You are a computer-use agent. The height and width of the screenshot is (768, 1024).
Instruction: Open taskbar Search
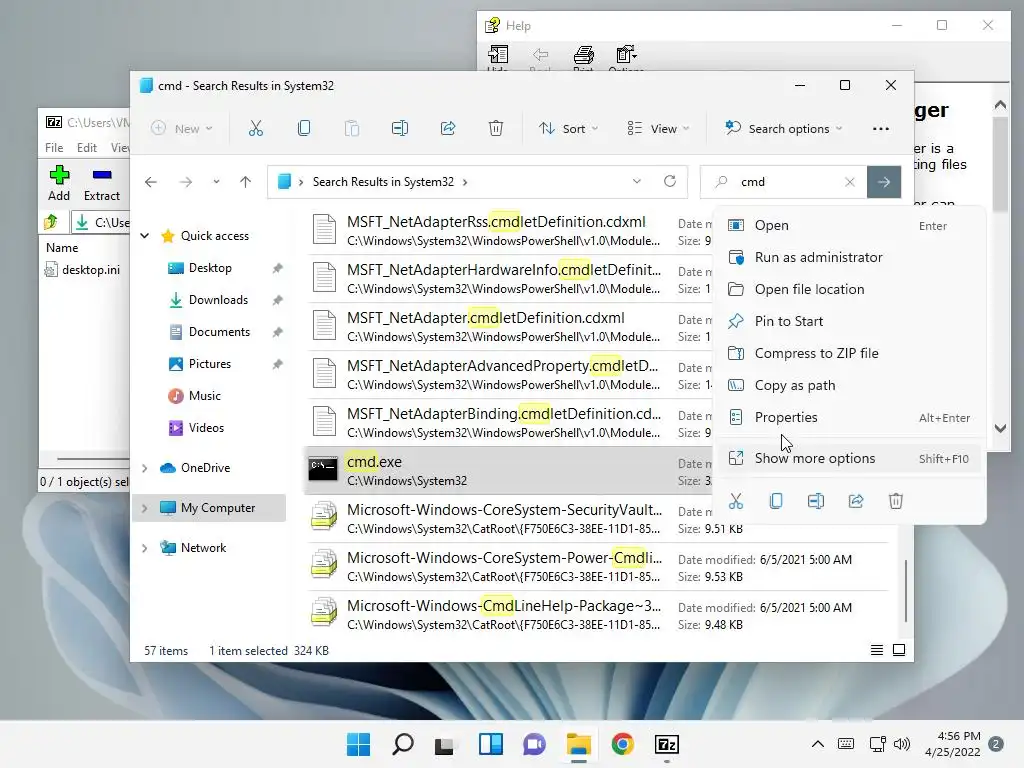coord(402,744)
